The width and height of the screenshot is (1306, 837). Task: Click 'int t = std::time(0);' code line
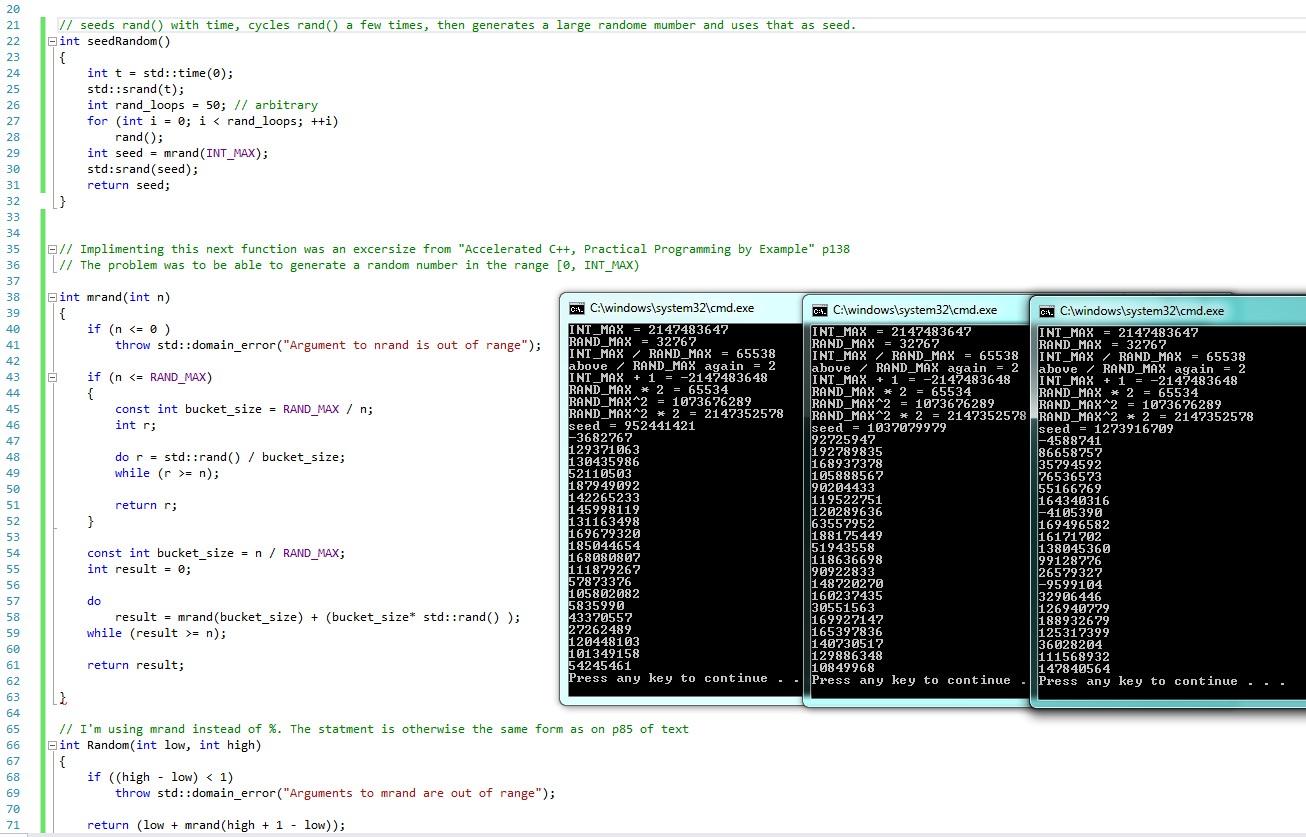coord(160,73)
